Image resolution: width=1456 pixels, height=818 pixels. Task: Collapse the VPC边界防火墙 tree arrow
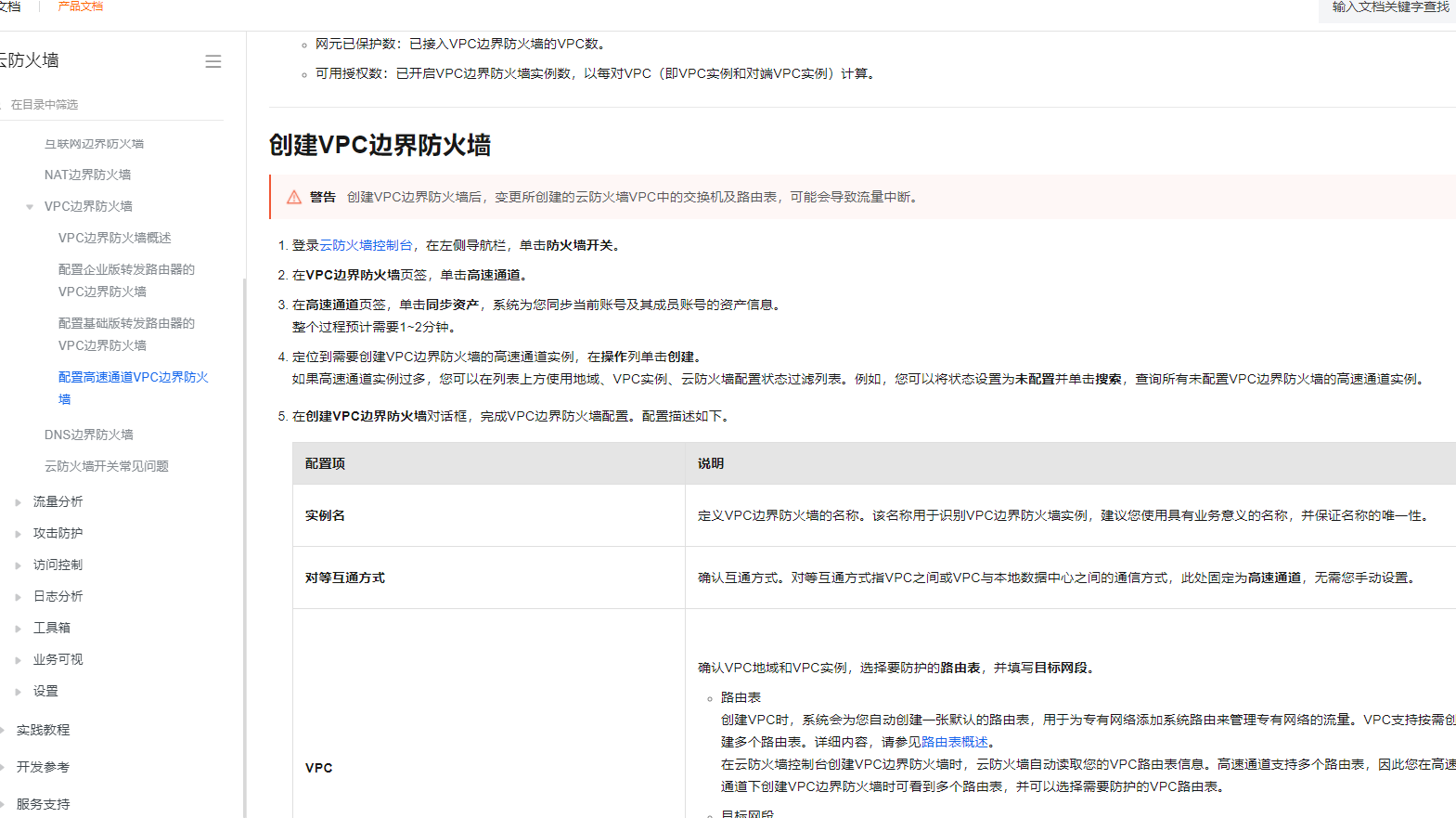pyautogui.click(x=30, y=207)
